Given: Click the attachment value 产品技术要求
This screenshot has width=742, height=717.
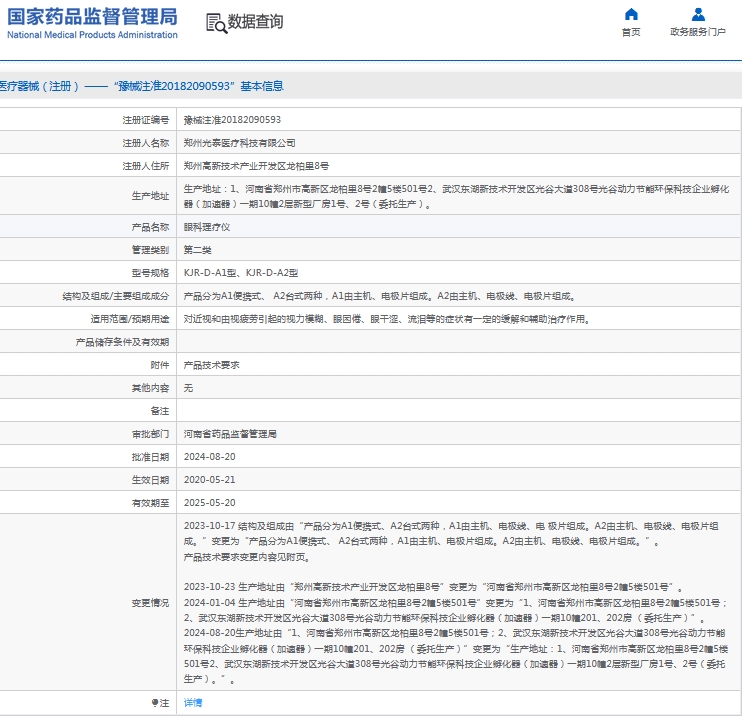Looking at the screenshot, I should pos(212,365).
